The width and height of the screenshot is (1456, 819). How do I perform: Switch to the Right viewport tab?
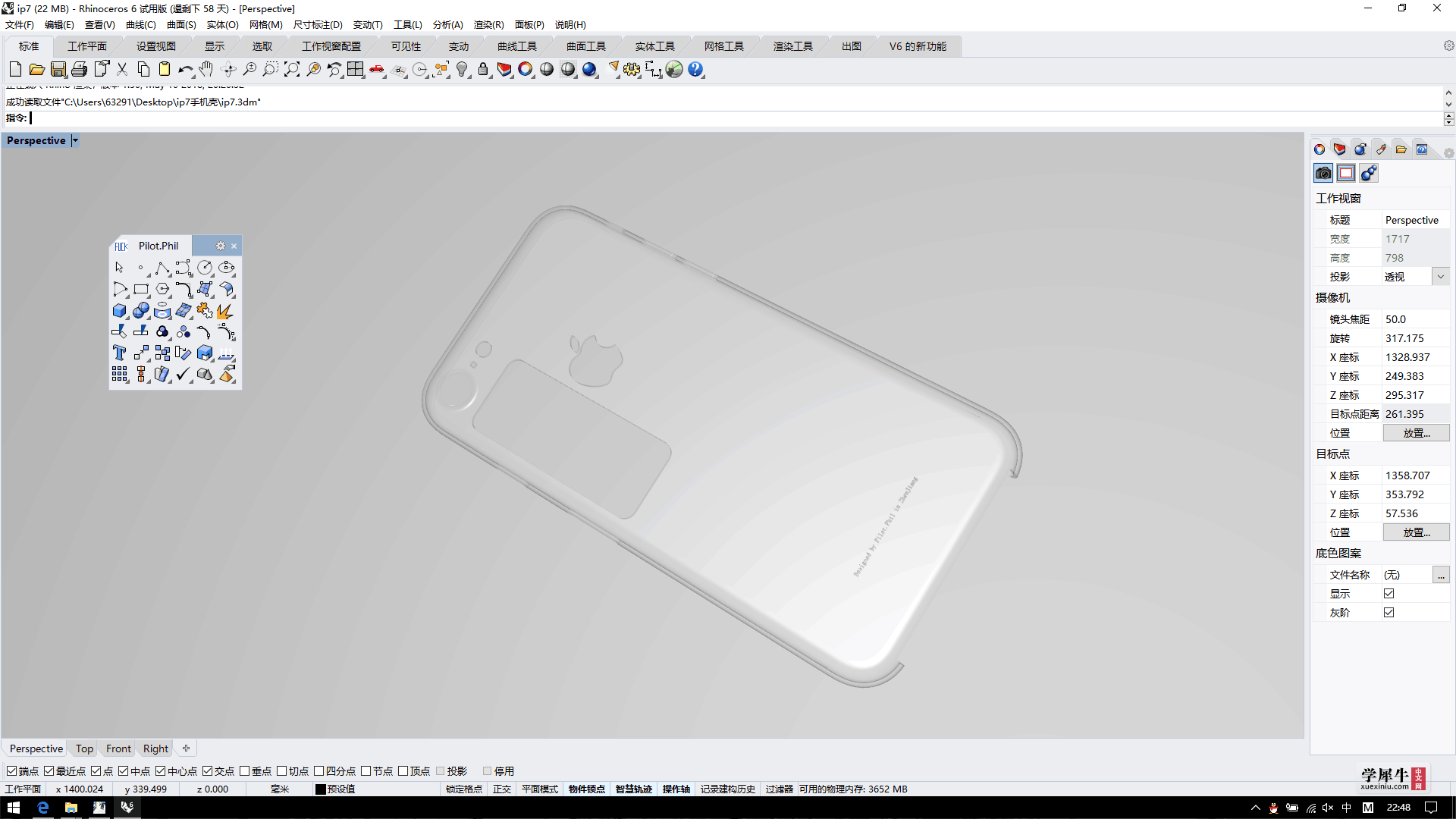155,748
